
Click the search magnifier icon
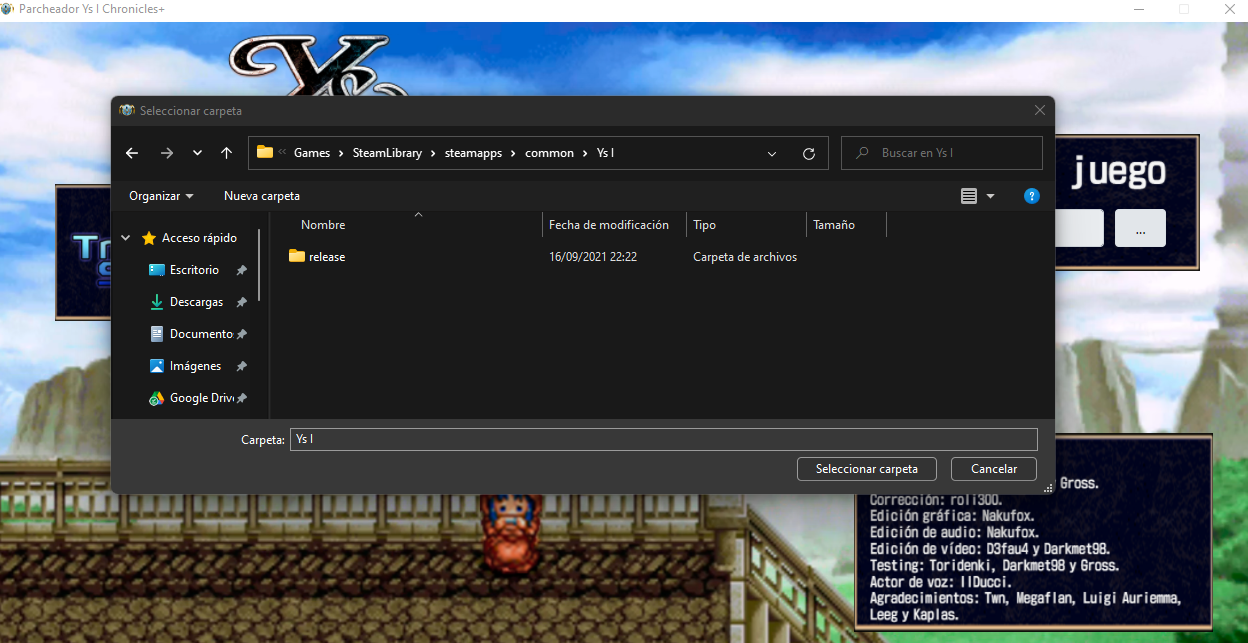click(x=862, y=153)
